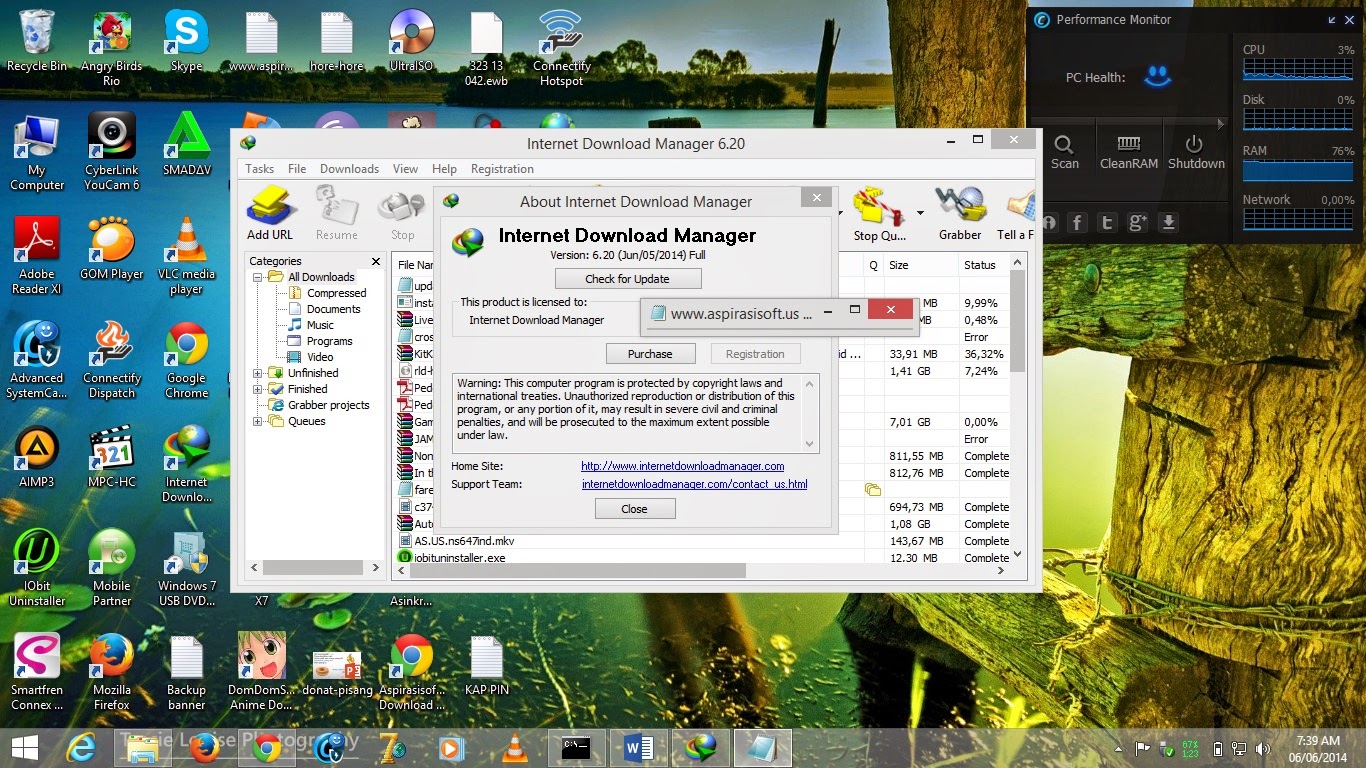This screenshot has width=1366, height=768.
Task: Expand the Unfinished category node
Action: [258, 373]
